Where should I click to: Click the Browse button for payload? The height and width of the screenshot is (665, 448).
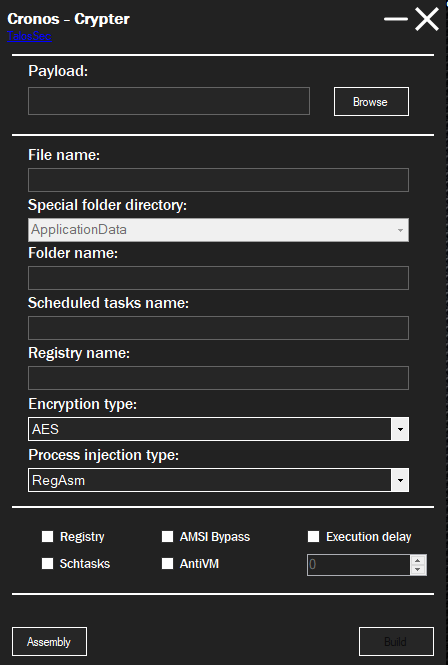371,101
